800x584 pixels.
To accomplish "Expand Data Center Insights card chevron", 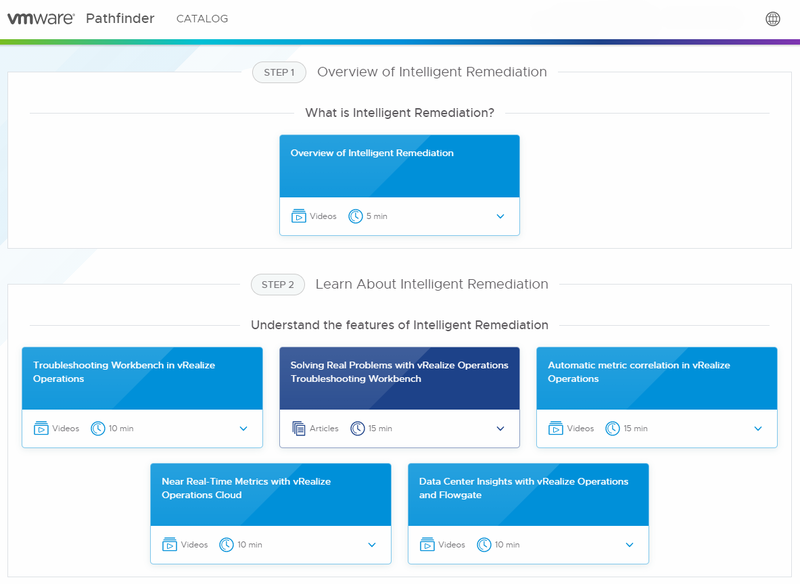I will [629, 545].
